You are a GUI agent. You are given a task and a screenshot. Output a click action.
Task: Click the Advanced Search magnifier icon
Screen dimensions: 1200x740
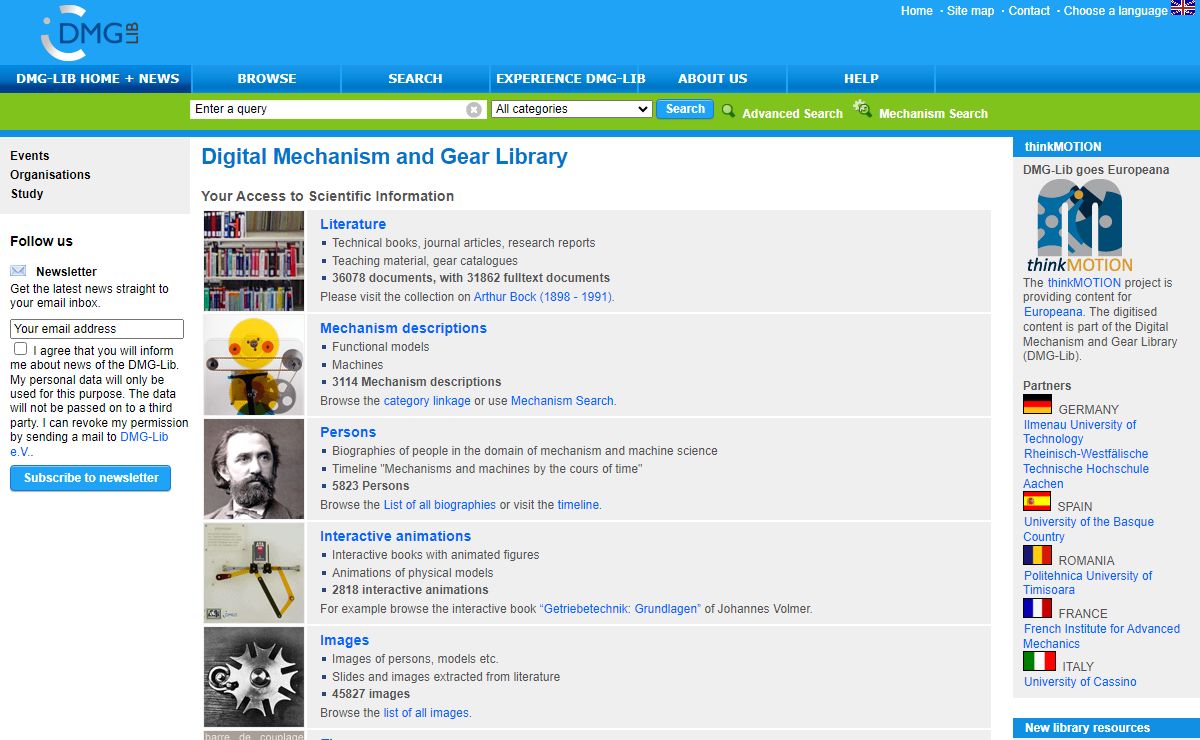[x=728, y=111]
